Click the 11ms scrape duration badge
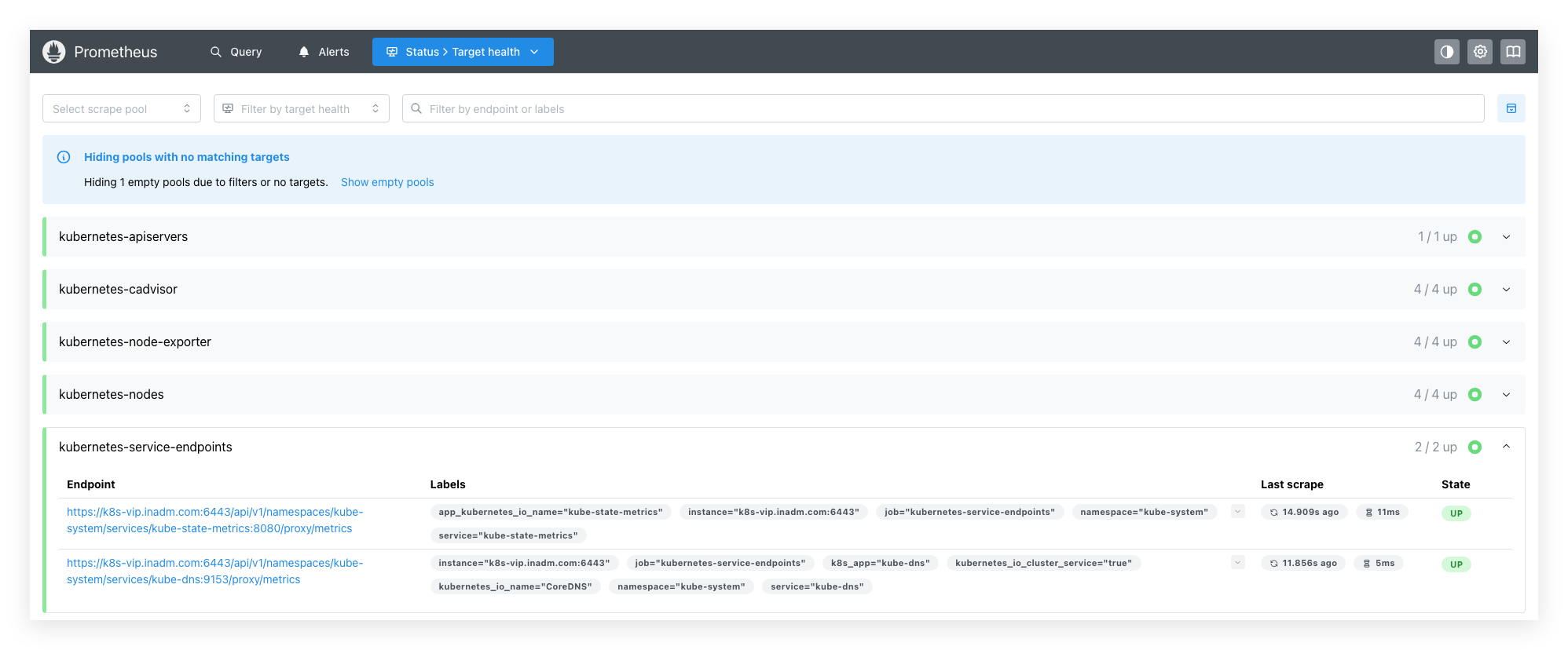This screenshot has height=650, width=1568. 1383,512
